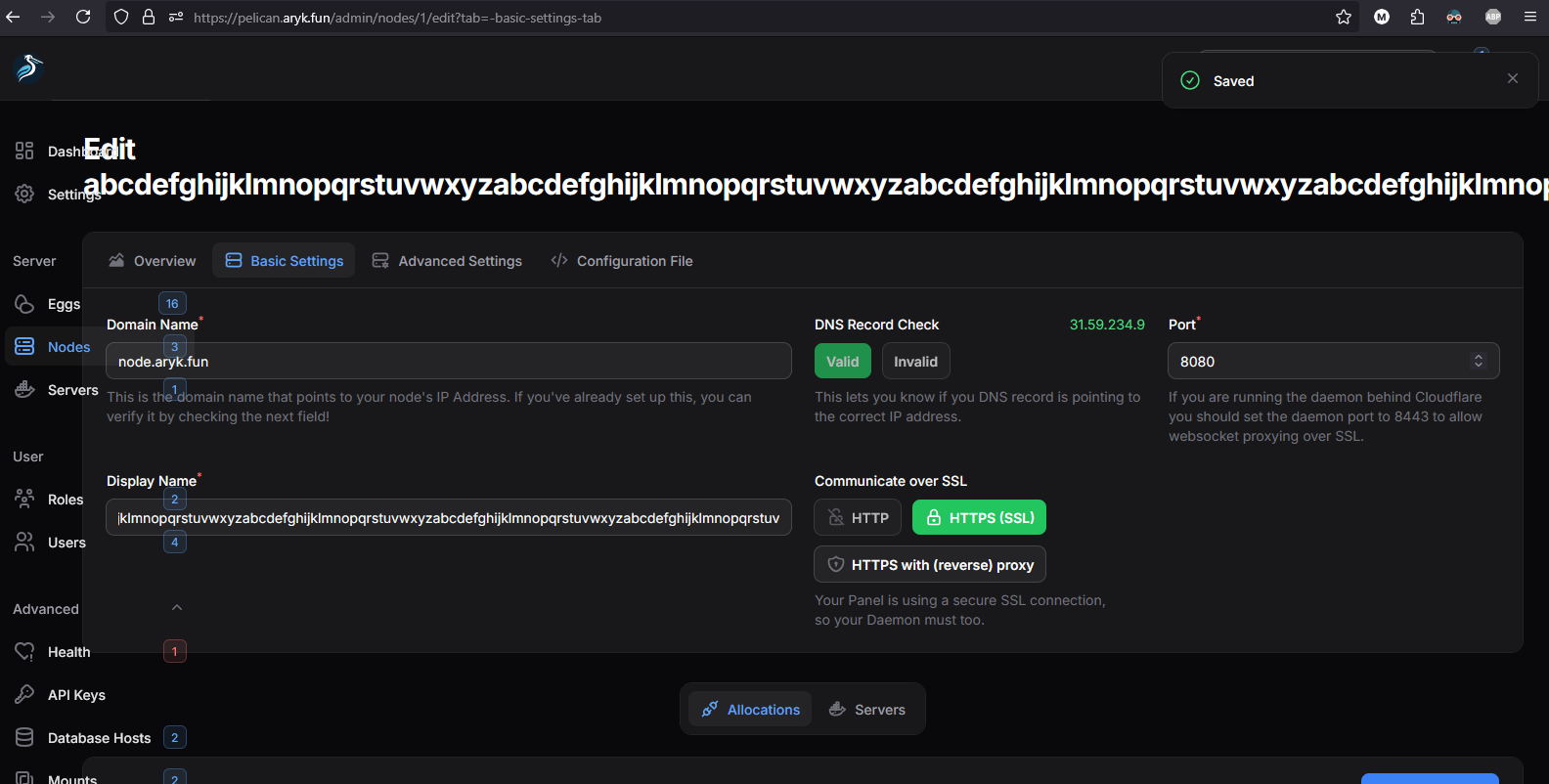The width and height of the screenshot is (1549, 784).
Task: Mark DNS record check as Valid
Action: point(843,362)
